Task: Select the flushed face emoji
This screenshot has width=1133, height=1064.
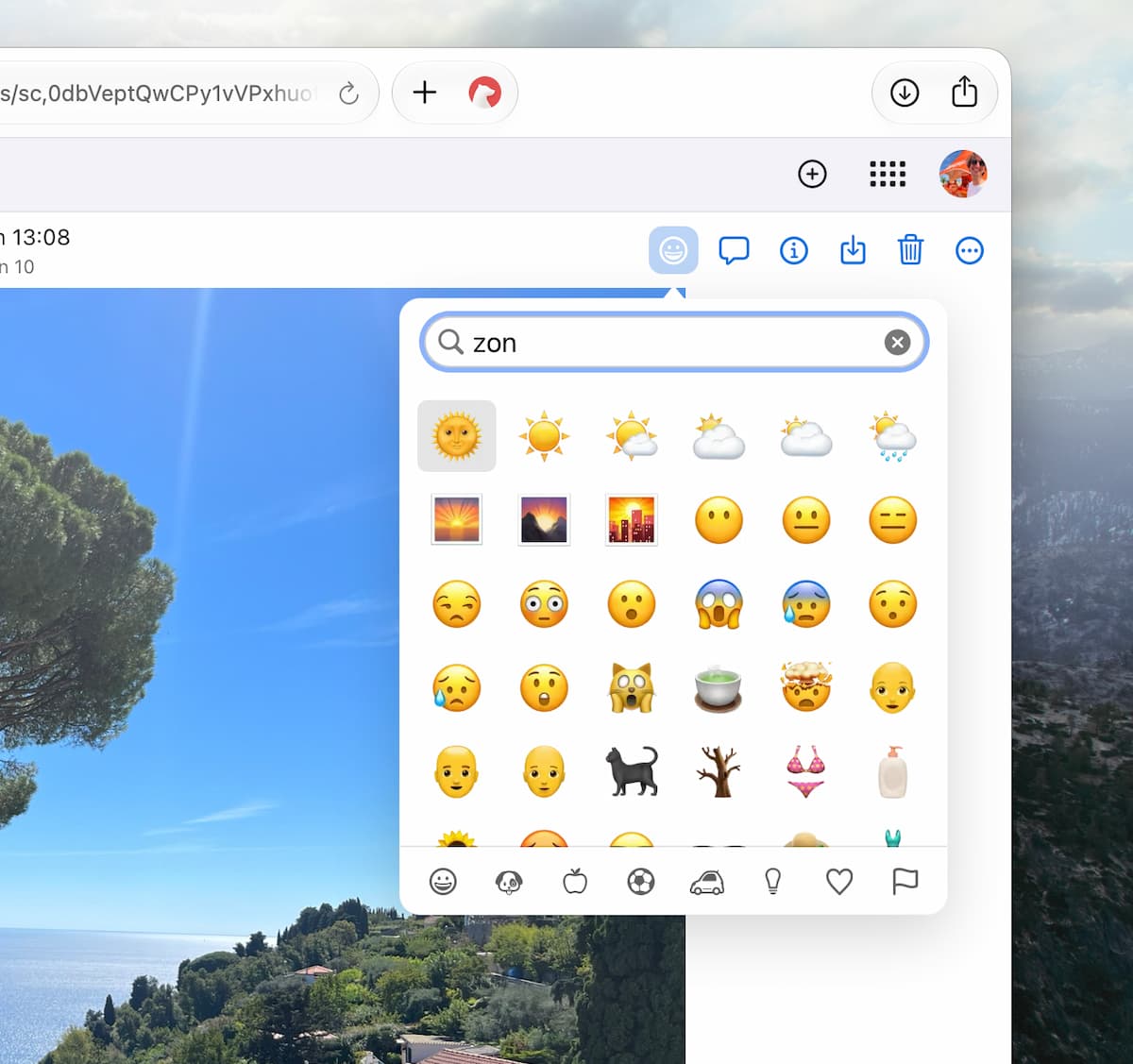Action: pos(544,603)
